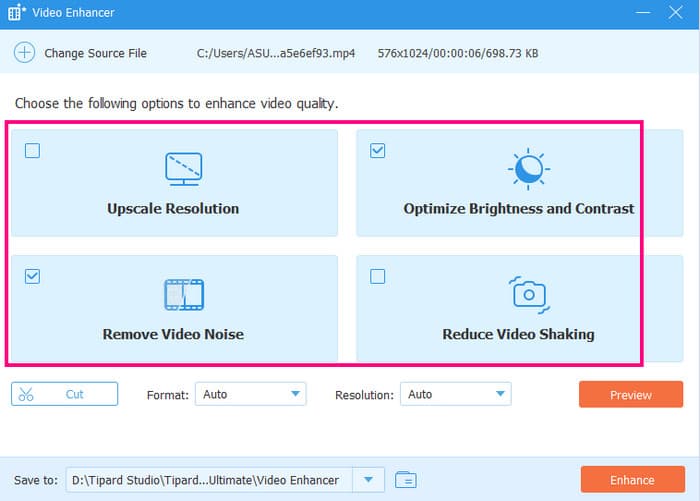Viewport: 700px width, 501px height.
Task: Expand the Save to path dropdown arrow
Action: coord(368,480)
